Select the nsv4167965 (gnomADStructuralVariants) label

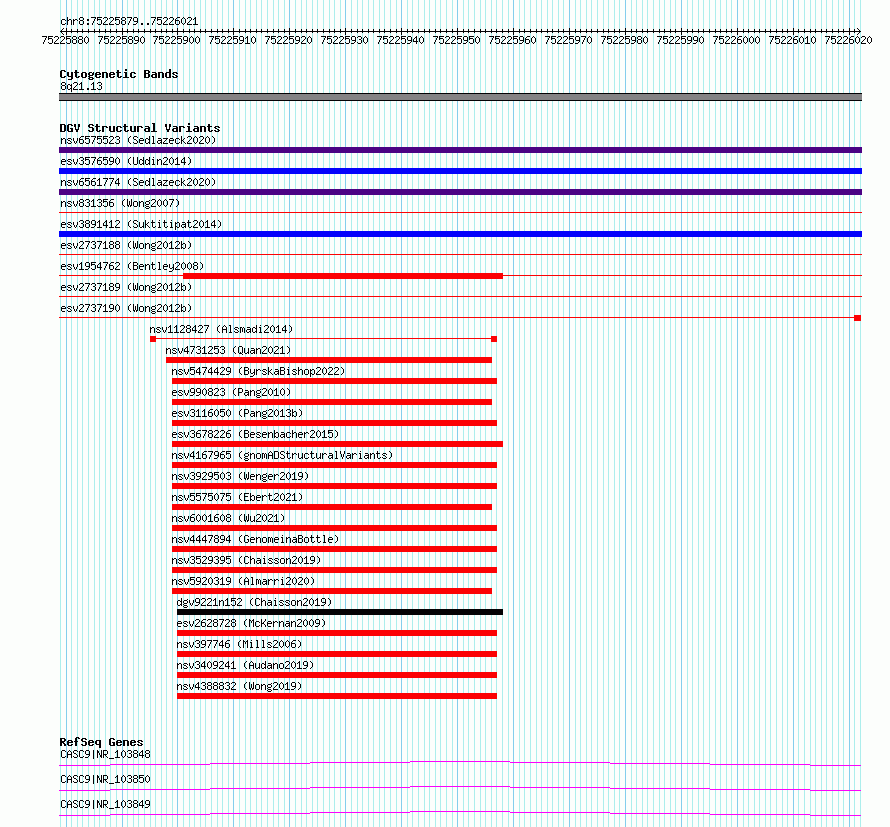tap(282, 455)
